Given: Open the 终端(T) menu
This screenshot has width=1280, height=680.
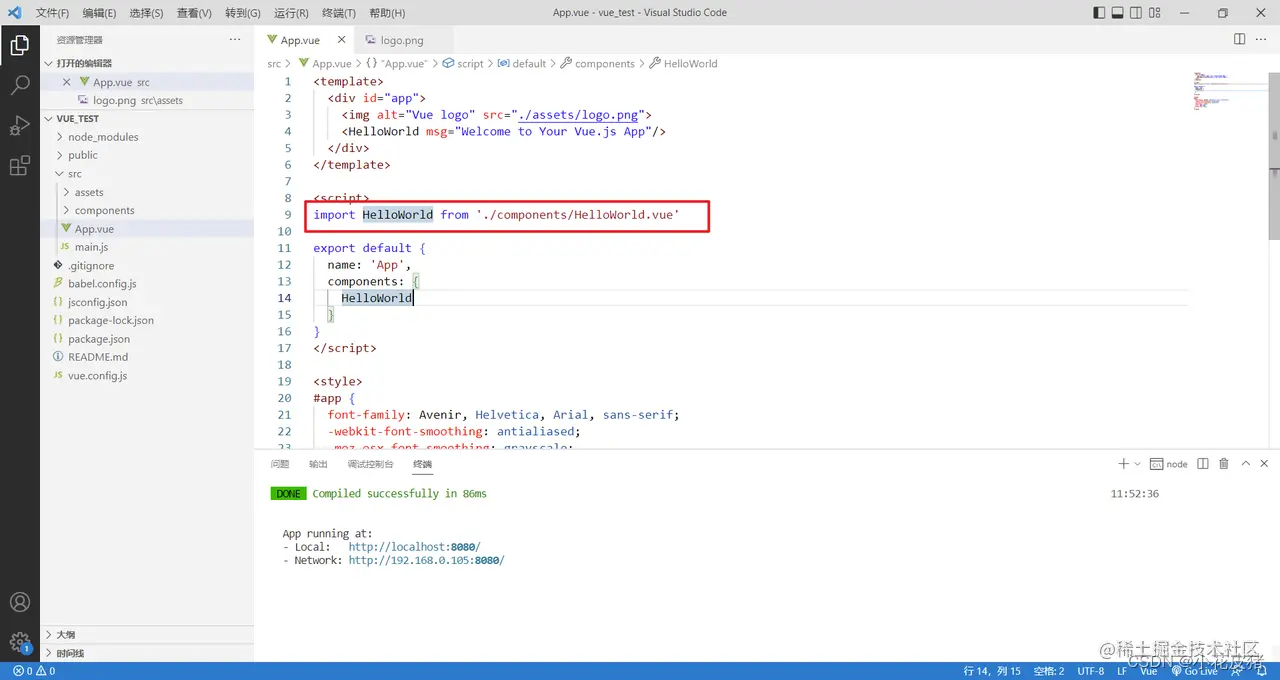Looking at the screenshot, I should tap(339, 13).
